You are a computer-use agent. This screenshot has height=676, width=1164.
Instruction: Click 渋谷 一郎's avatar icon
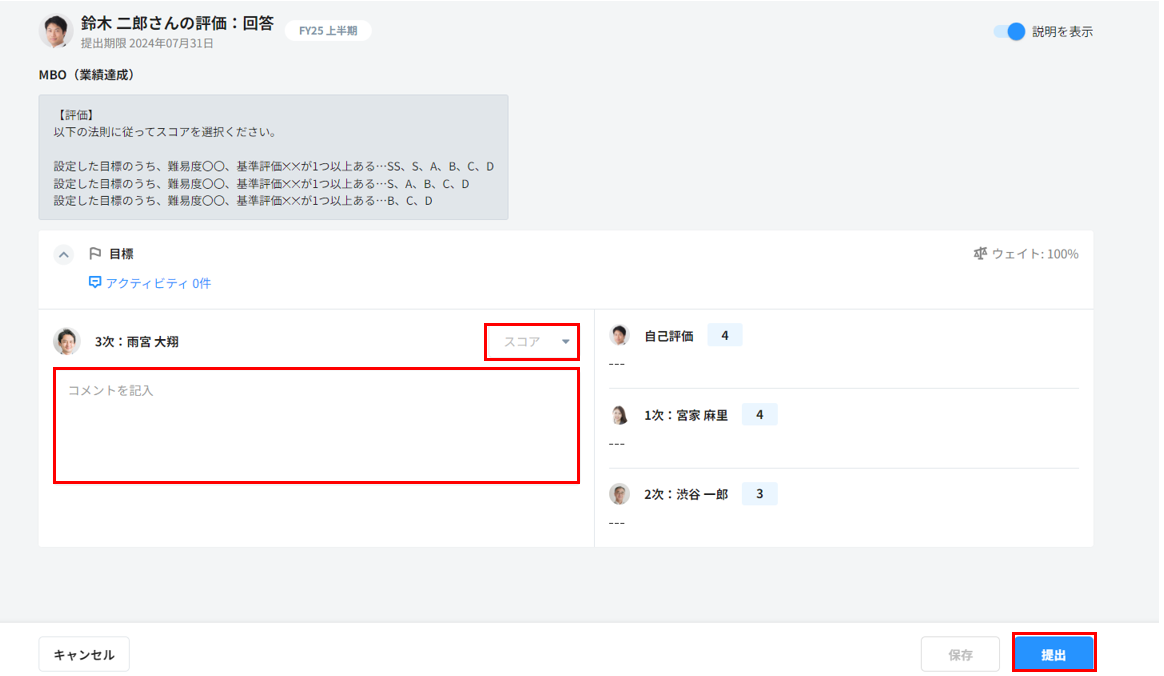pyautogui.click(x=620, y=494)
